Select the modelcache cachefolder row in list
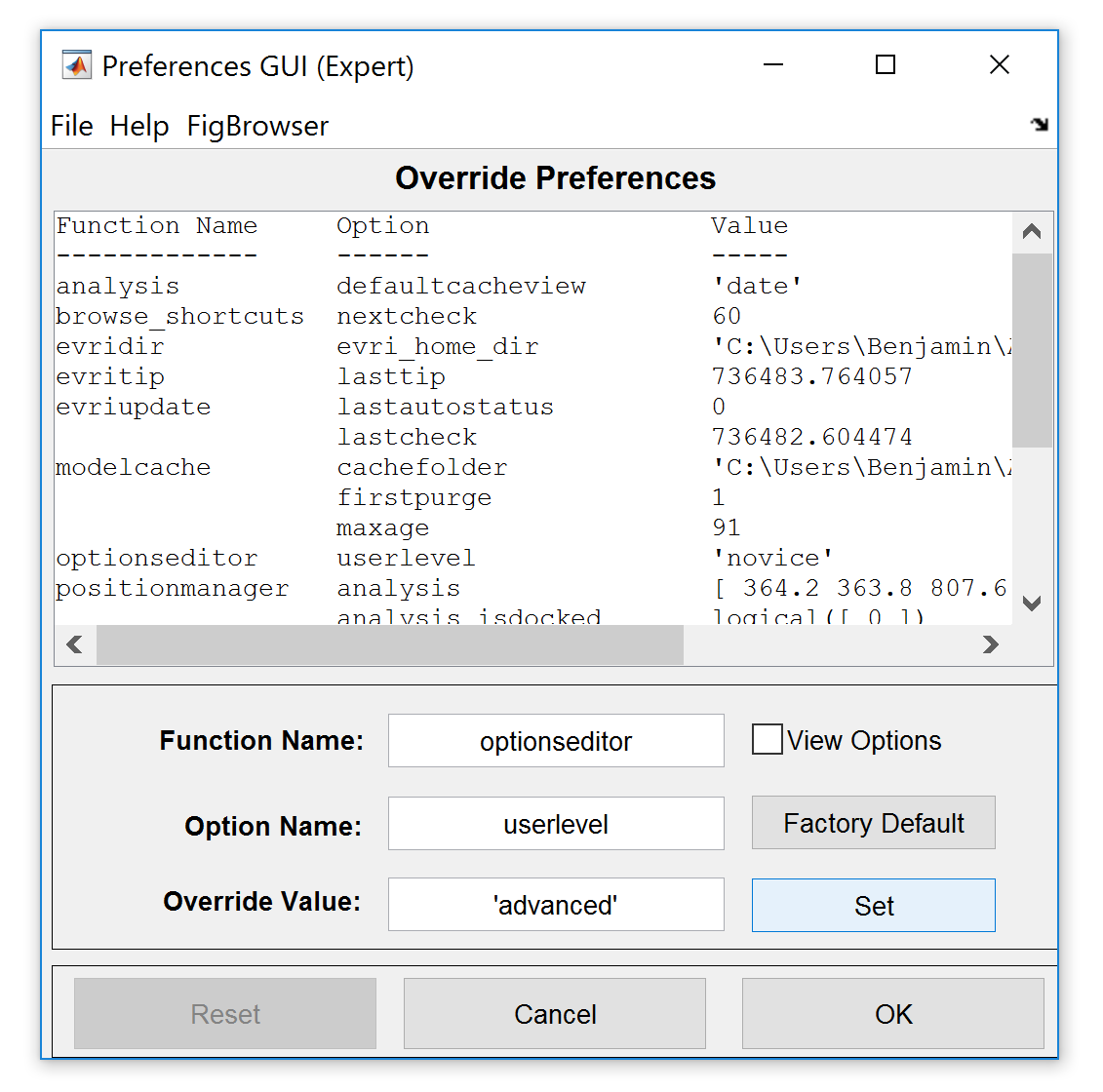1103x1092 pixels. click(421, 468)
